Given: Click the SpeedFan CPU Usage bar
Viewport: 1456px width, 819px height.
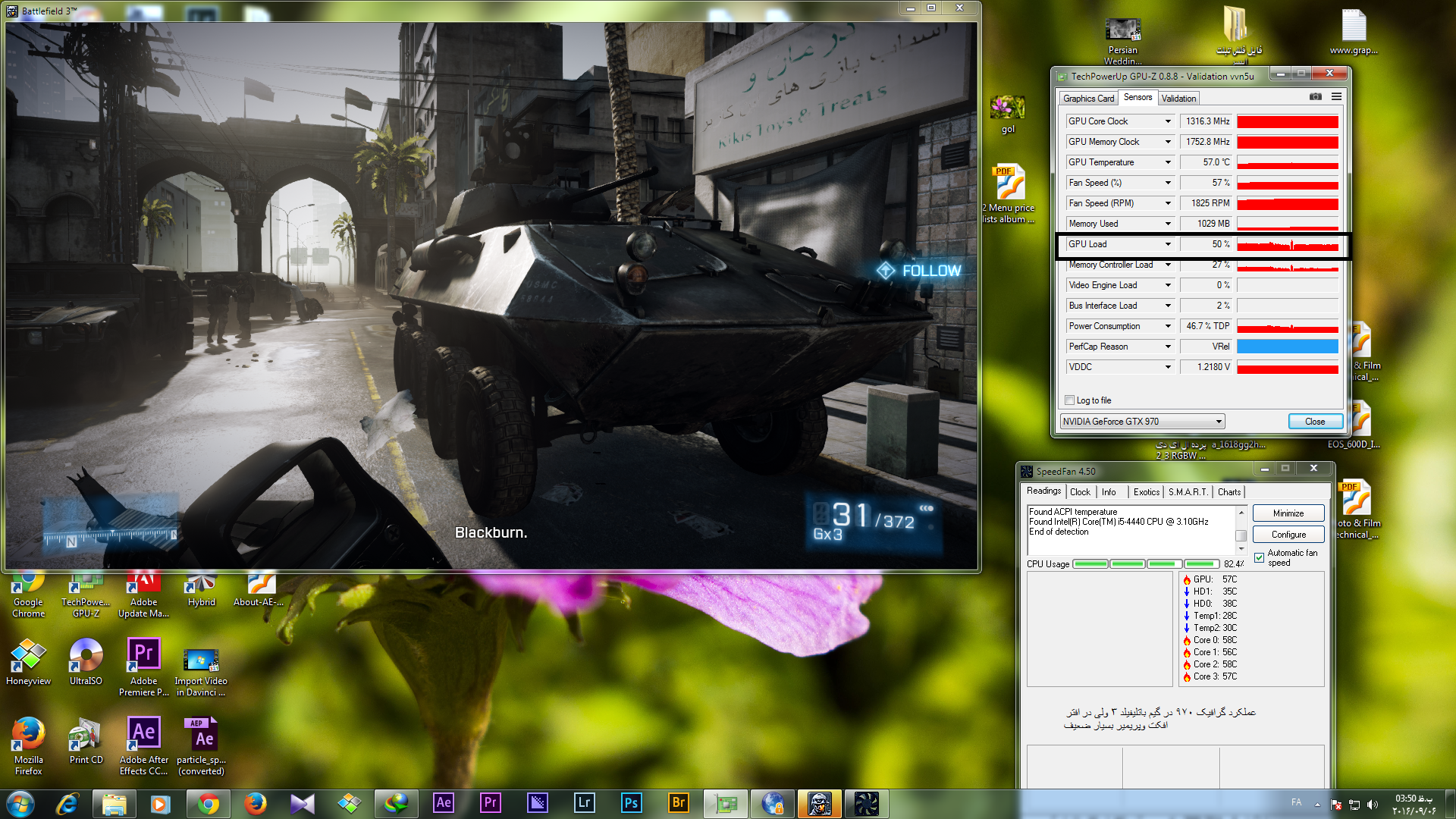Looking at the screenshot, I should click(x=1146, y=564).
